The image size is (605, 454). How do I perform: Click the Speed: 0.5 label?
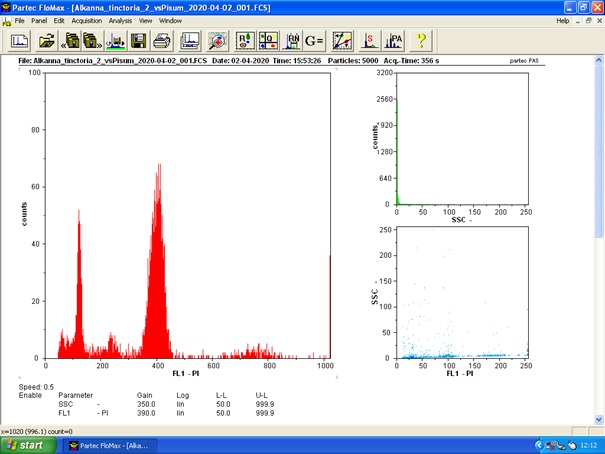[x=36, y=387]
